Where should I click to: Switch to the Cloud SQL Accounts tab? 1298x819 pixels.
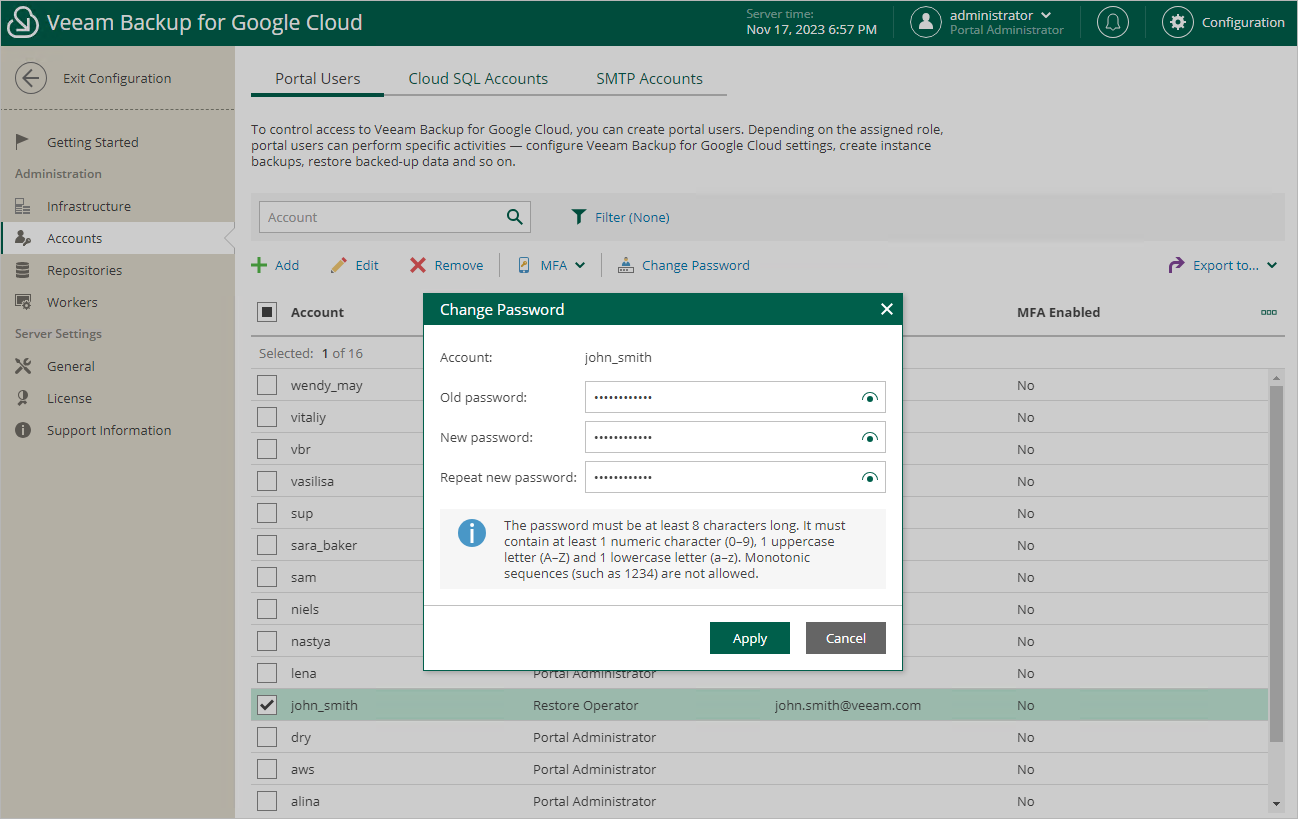point(478,79)
